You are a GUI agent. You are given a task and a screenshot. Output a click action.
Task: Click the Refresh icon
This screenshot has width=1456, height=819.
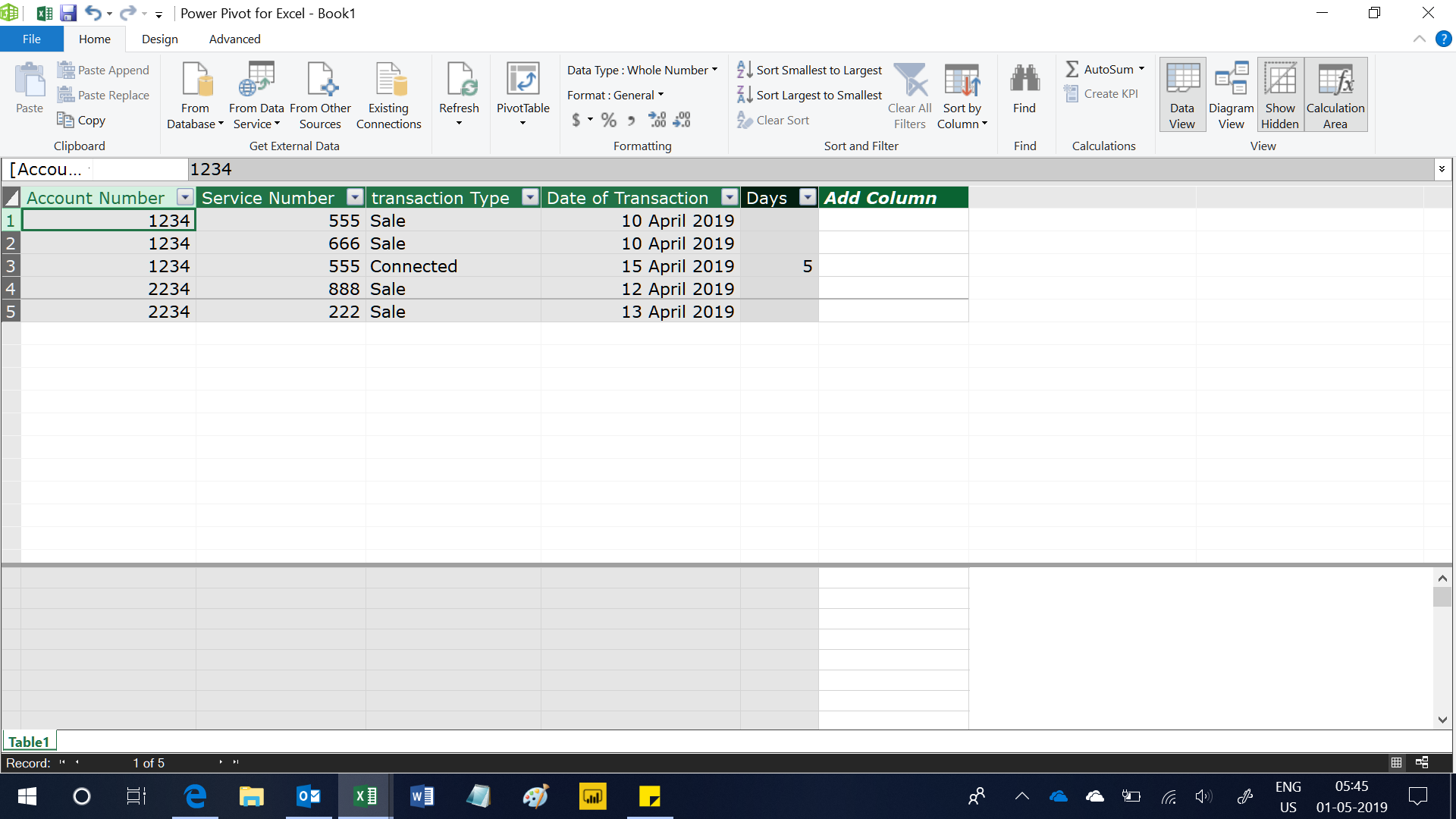point(460,80)
